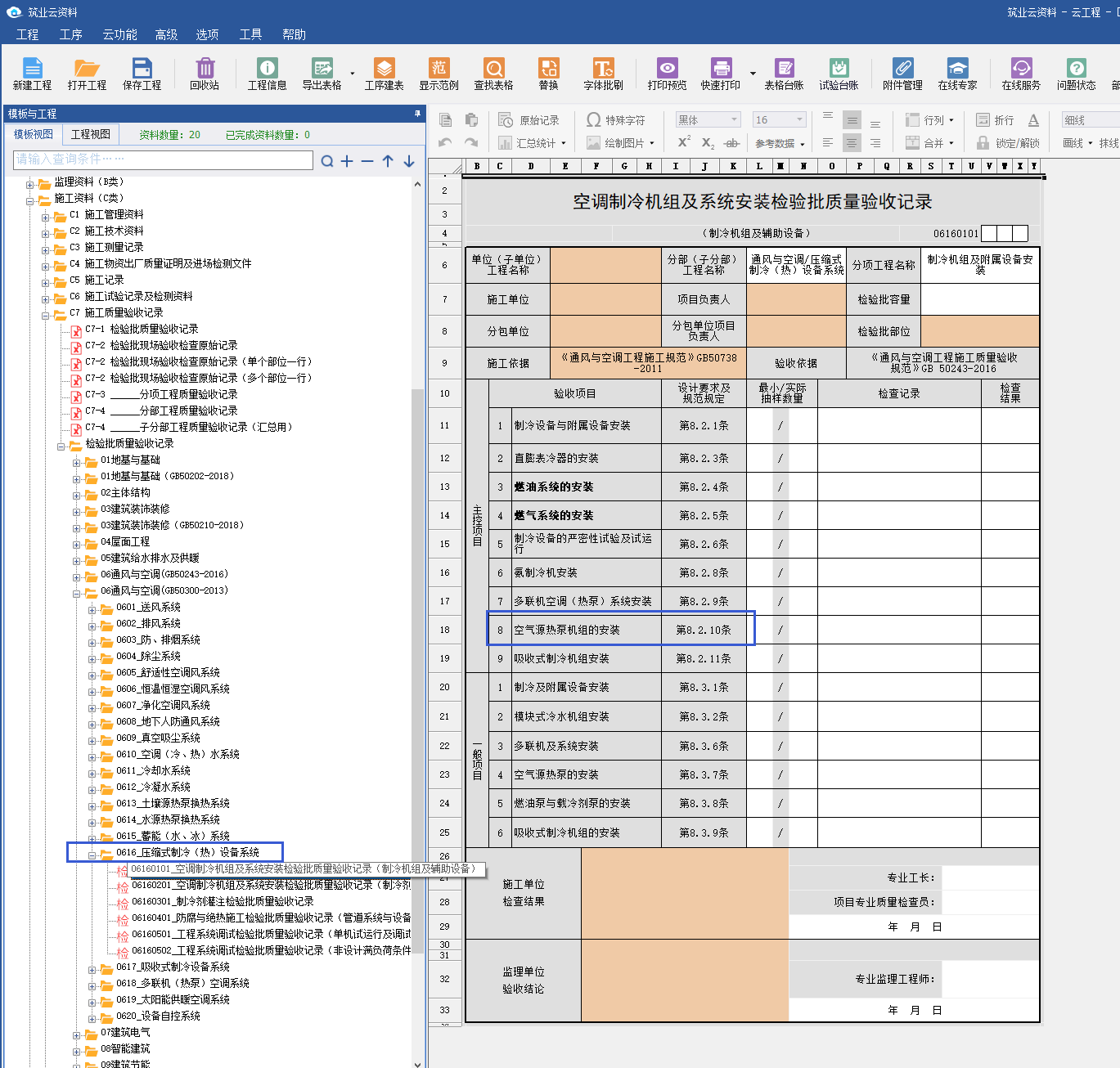Open 试验台账 test ledger

839,74
